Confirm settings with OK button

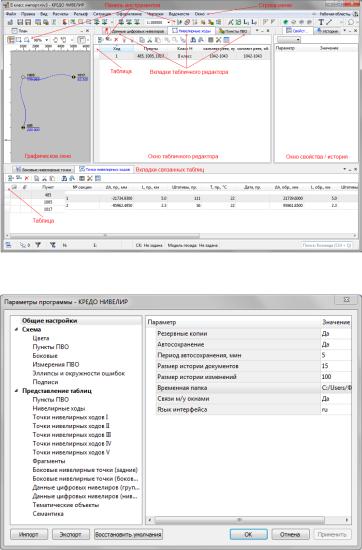(x=248, y=535)
